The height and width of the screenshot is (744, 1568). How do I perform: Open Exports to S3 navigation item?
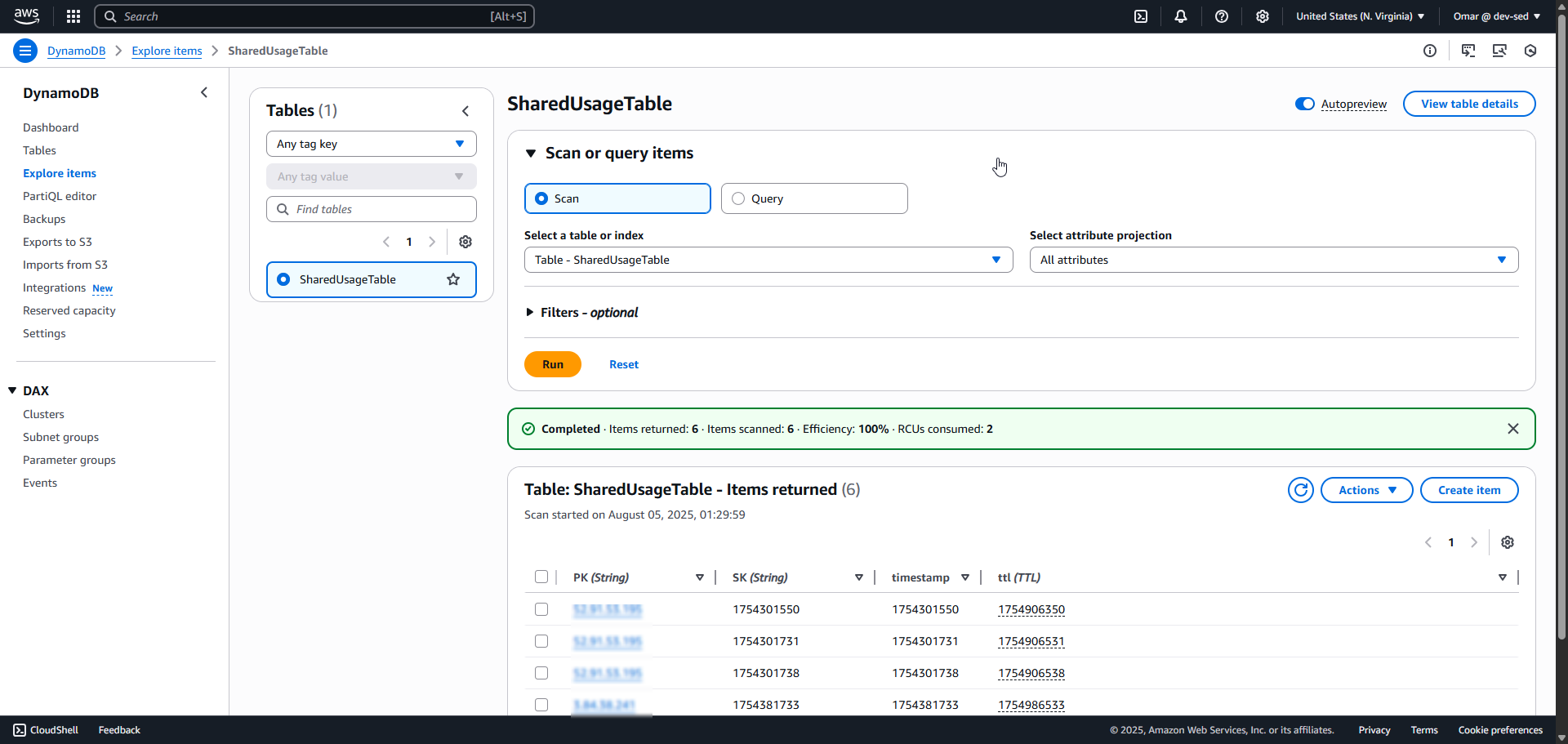point(57,242)
